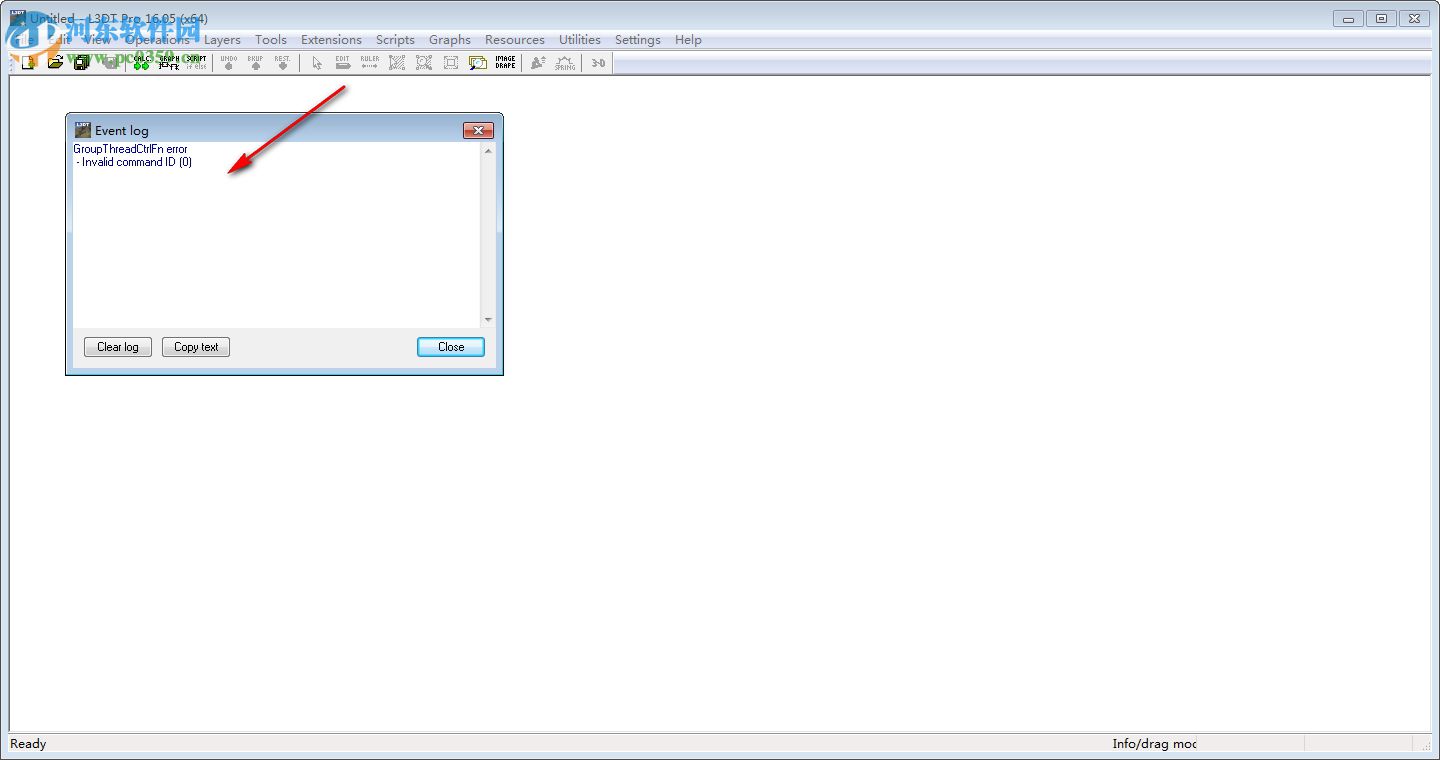Open the Tools menu
Image resolution: width=1440 pixels, height=760 pixels.
point(271,40)
